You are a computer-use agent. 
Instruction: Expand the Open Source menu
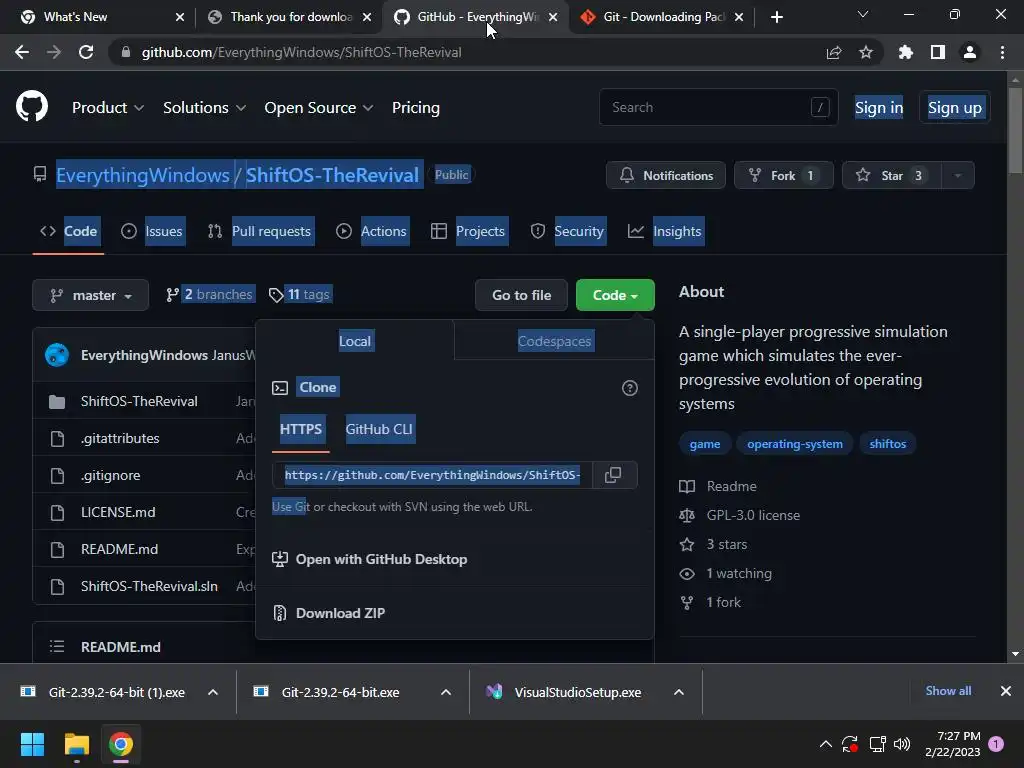[319, 108]
